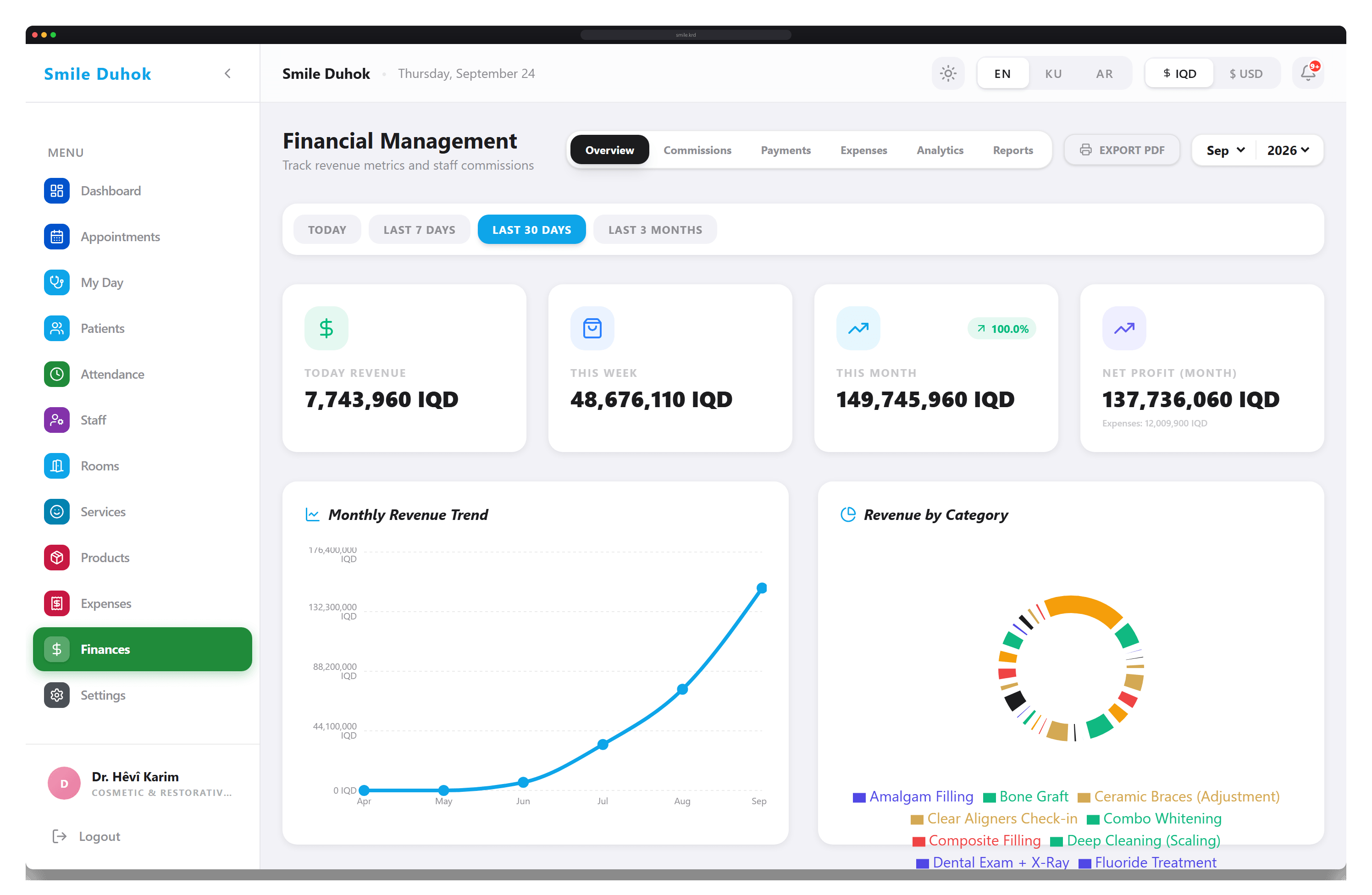Filter by Last 3 Months
1372x895 pixels.
(x=655, y=229)
